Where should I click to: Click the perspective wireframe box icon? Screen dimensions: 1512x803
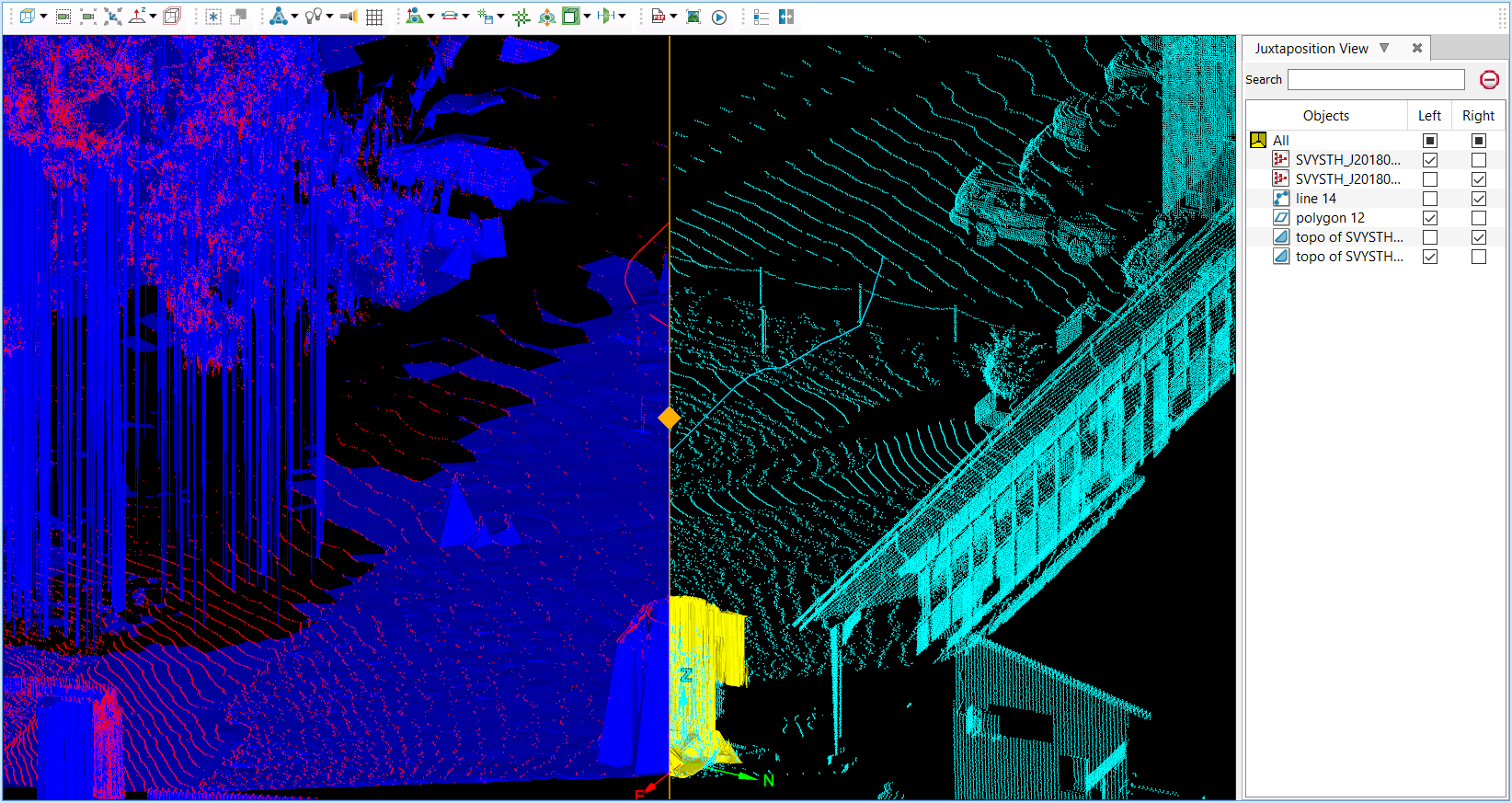tap(172, 17)
